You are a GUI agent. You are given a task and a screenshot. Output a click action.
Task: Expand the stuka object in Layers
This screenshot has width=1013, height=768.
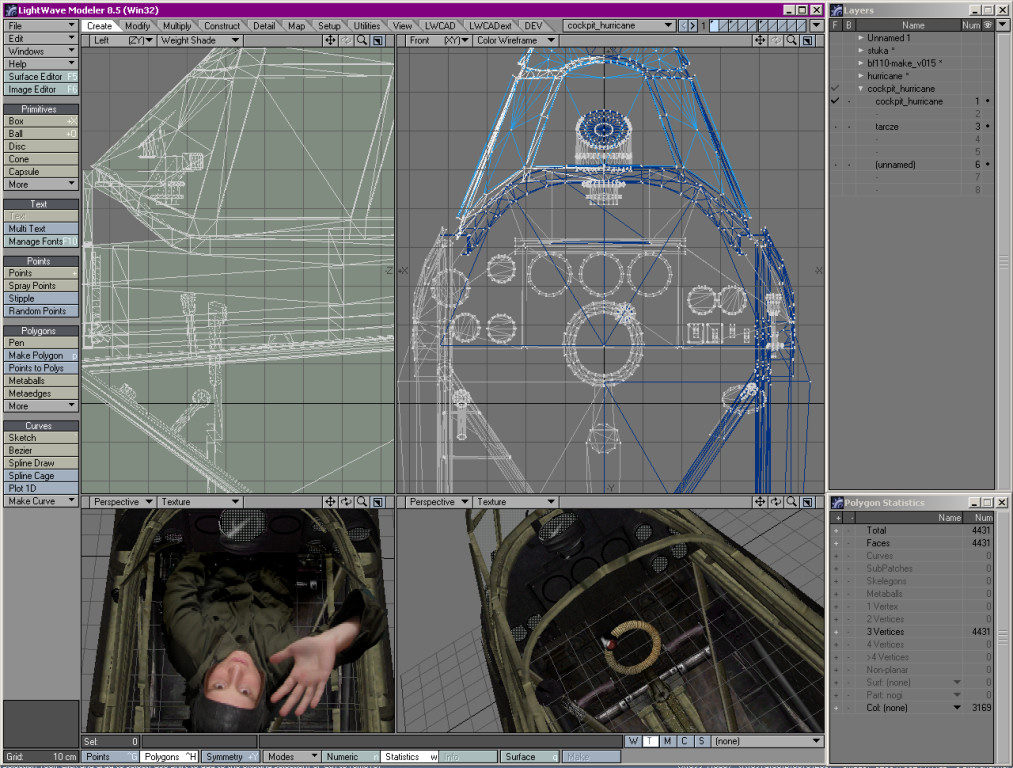pyautogui.click(x=861, y=50)
